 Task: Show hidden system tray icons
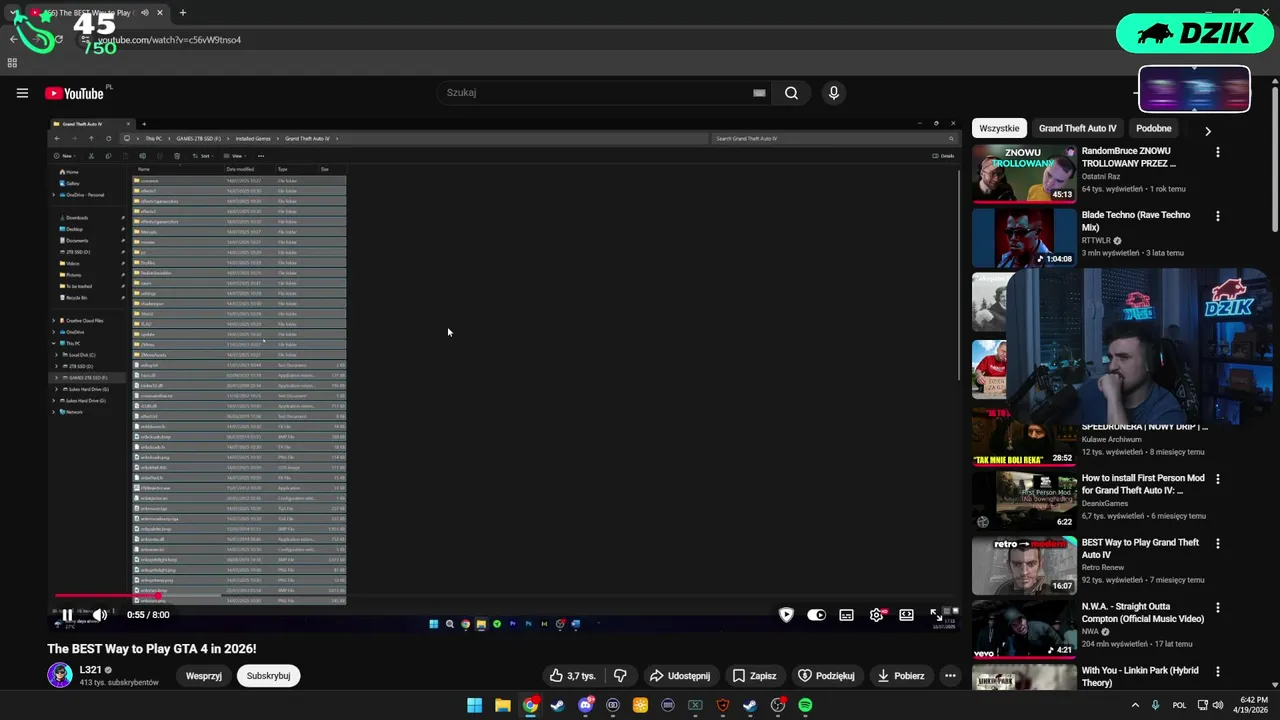point(1135,705)
